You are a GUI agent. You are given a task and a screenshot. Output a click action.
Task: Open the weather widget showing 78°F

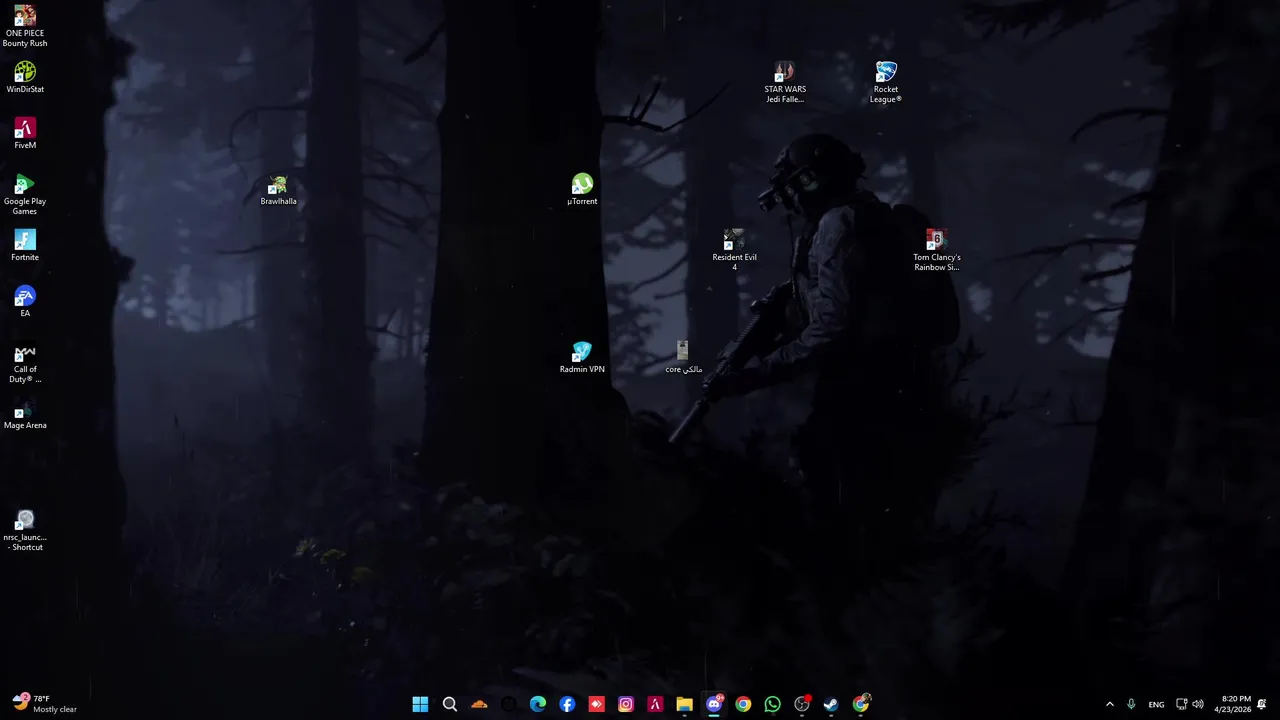pos(45,704)
